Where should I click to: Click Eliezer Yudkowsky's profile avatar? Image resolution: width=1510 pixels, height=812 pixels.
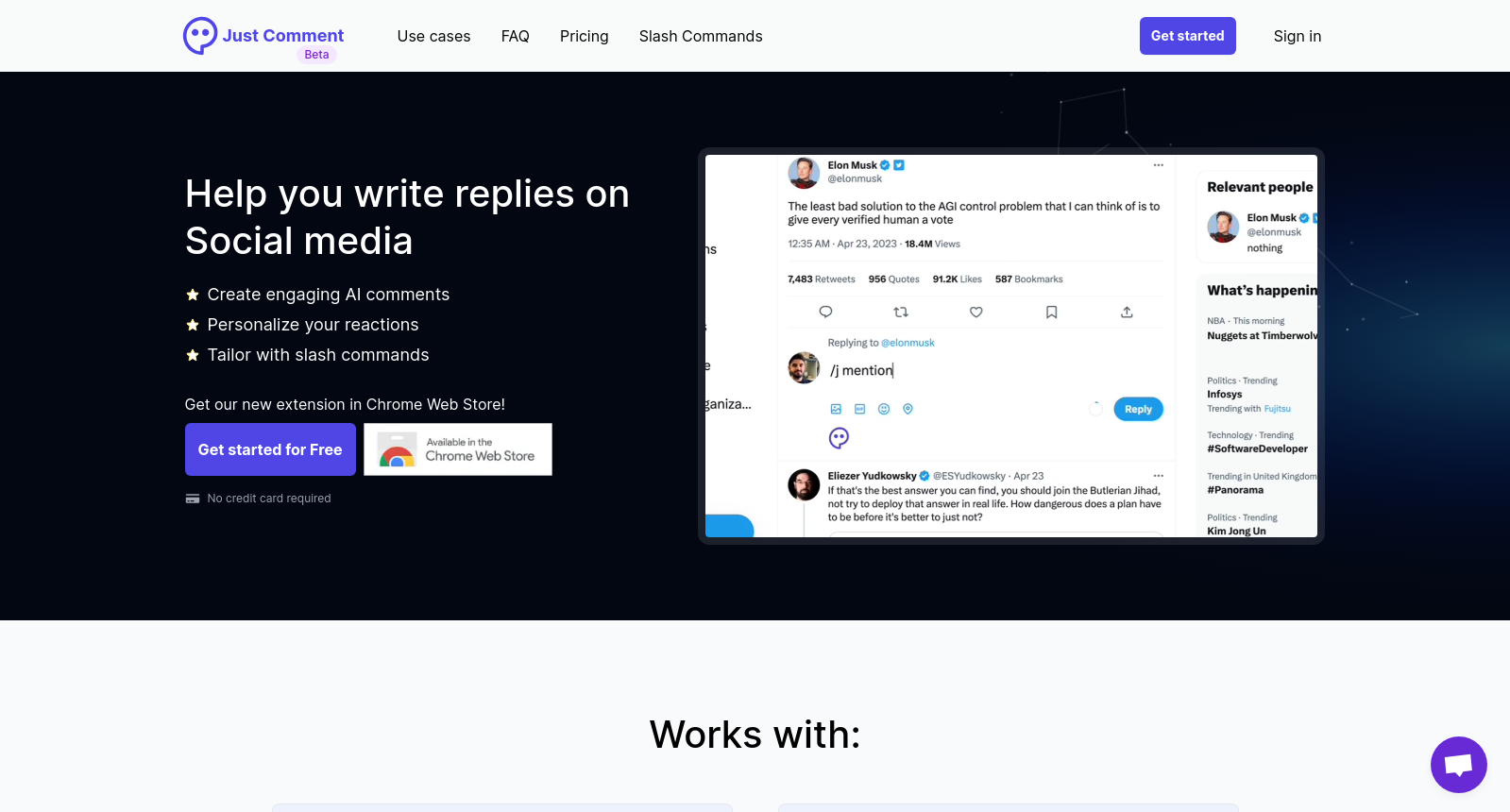tap(804, 484)
